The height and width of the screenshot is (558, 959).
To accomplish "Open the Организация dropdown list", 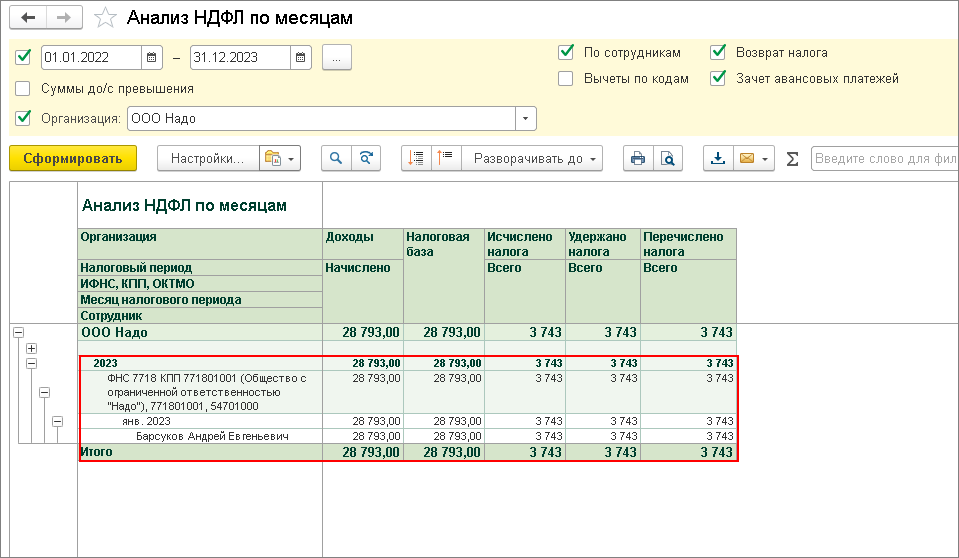I will (526, 118).
